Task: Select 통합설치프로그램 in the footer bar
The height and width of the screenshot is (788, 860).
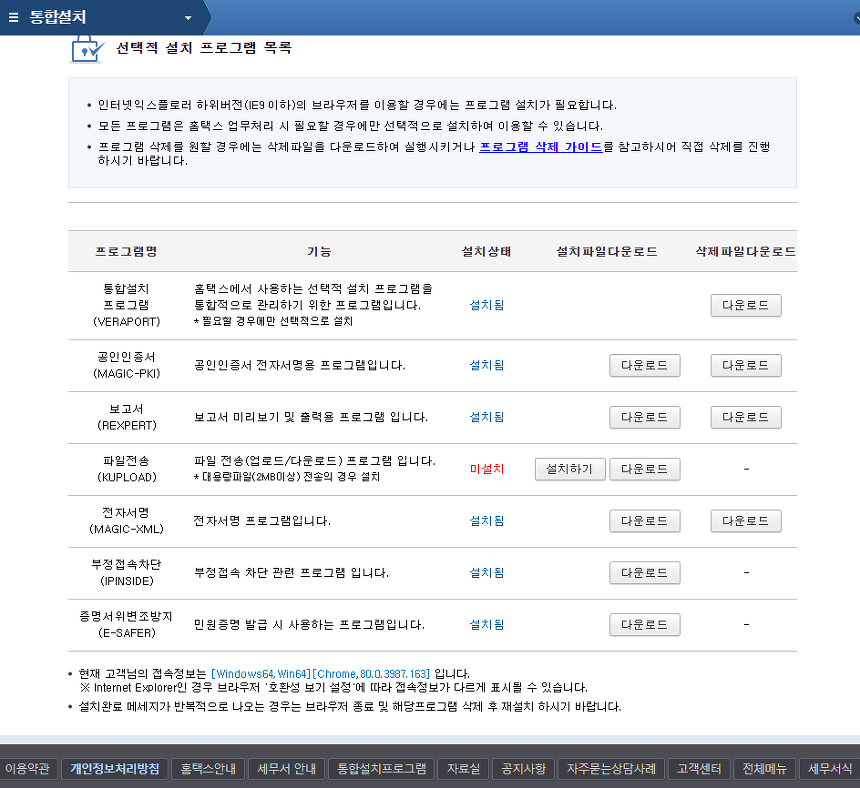Action: [x=381, y=769]
